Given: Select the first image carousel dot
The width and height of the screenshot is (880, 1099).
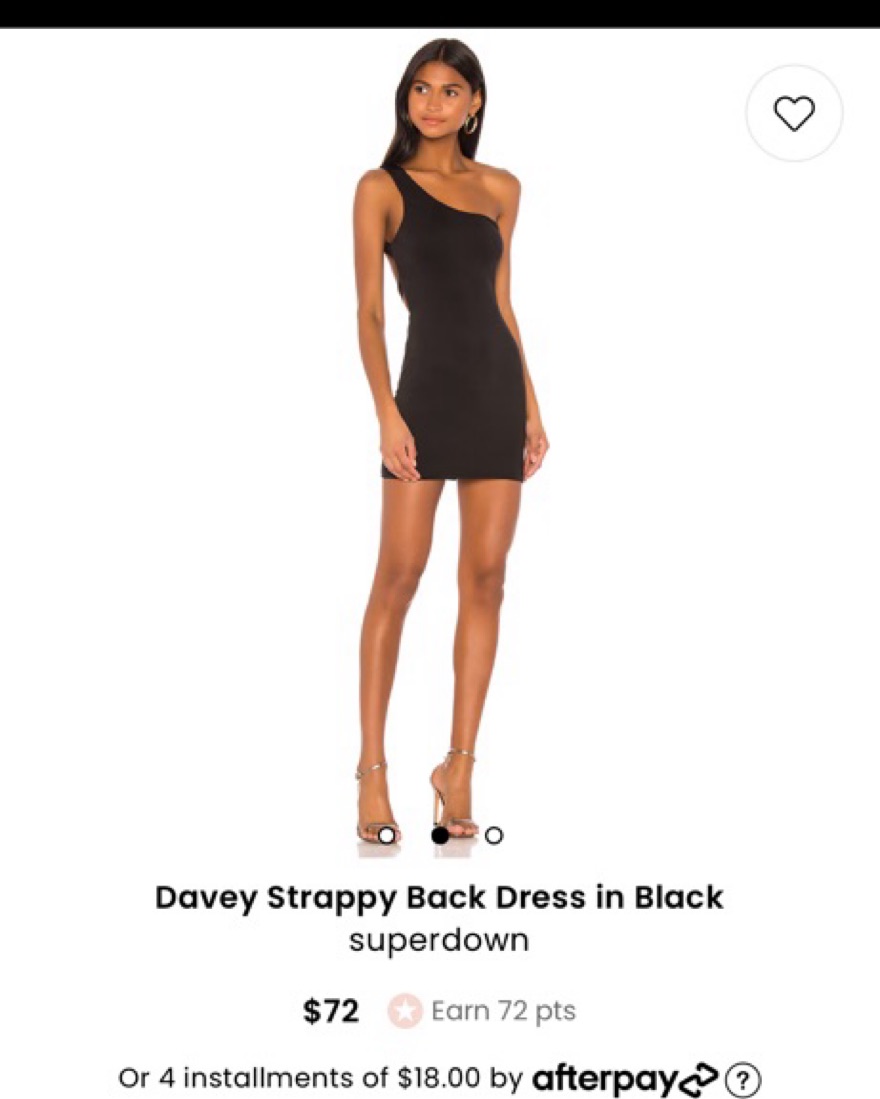Looking at the screenshot, I should click(x=386, y=835).
